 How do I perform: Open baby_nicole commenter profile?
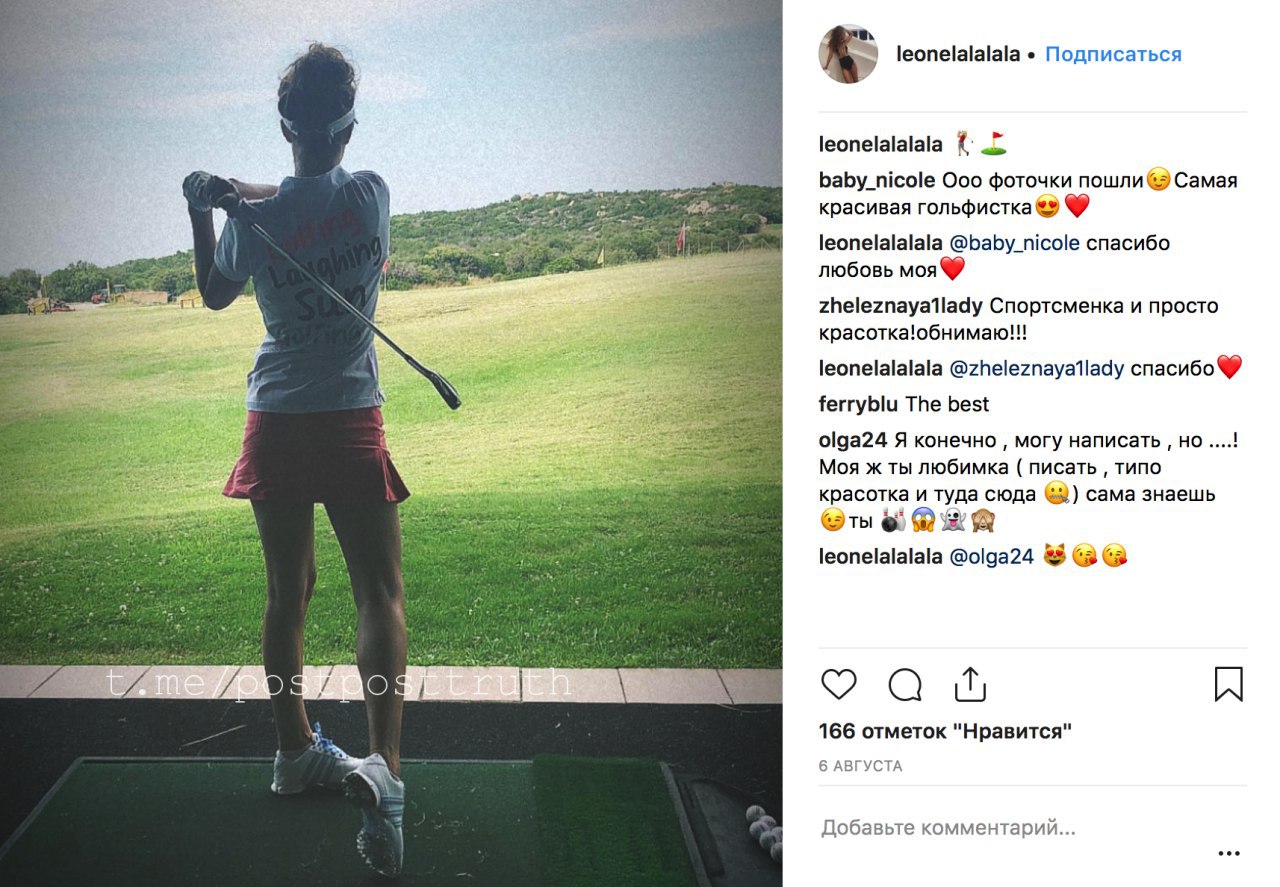[877, 181]
